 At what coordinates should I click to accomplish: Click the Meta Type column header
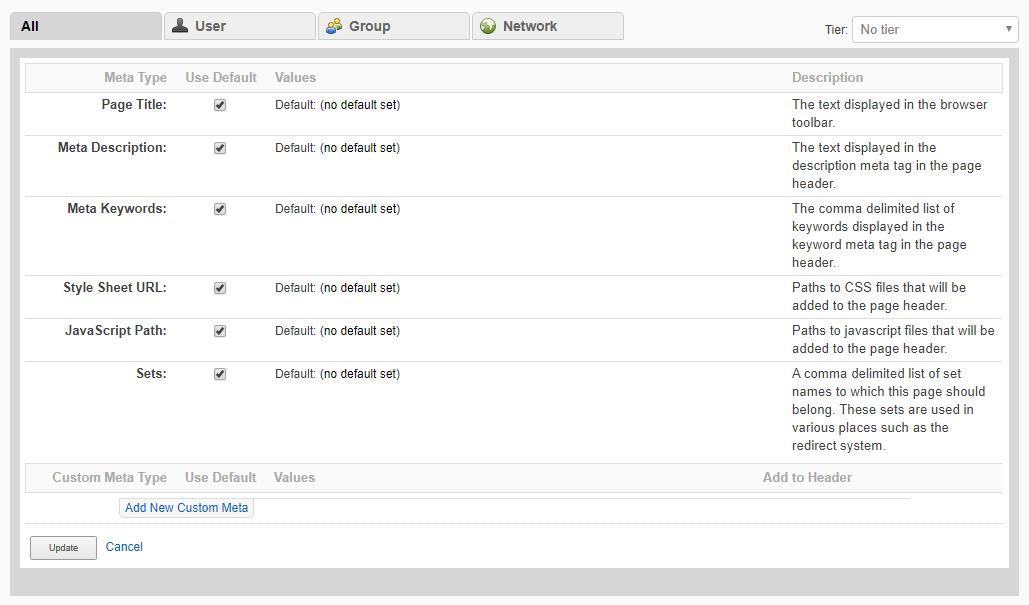[x=135, y=78]
